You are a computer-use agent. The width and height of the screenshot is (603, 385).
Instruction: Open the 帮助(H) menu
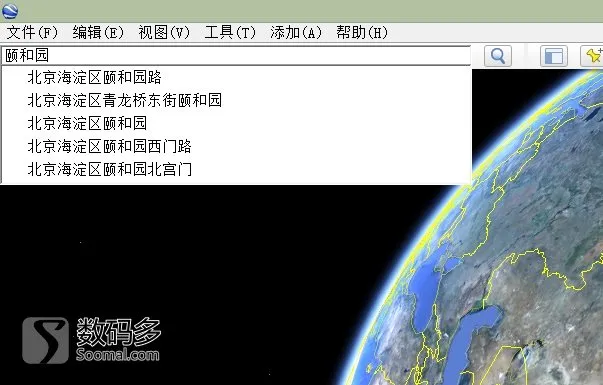[362, 32]
